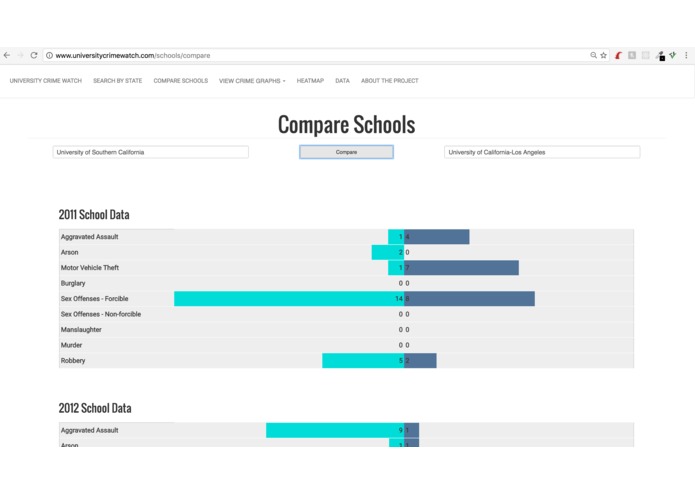Click 2011 Motor Vehicle Theft row label
This screenshot has width=695, height=494.
90,268
